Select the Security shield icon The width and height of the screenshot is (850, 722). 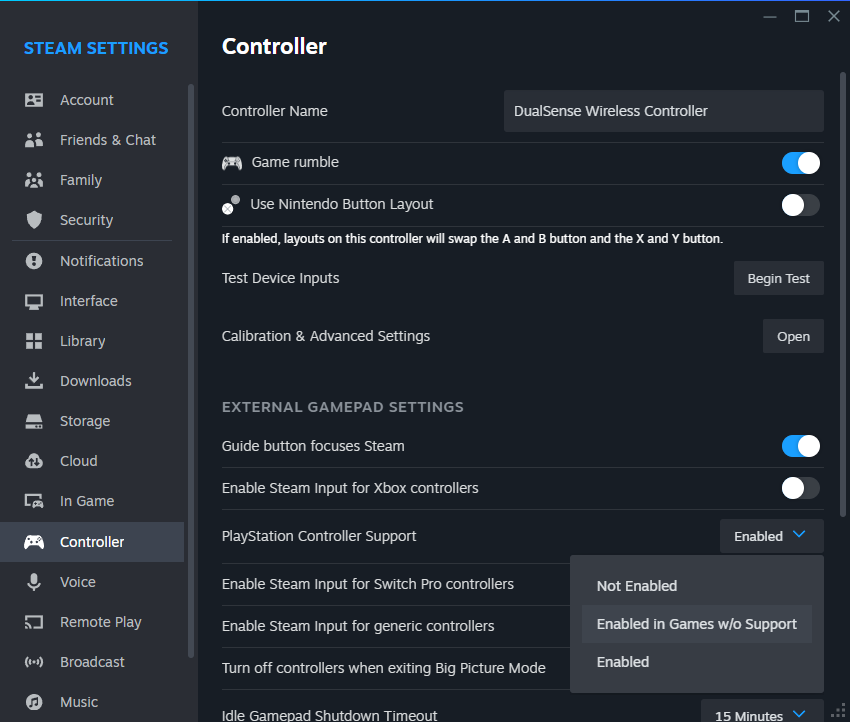point(34,220)
